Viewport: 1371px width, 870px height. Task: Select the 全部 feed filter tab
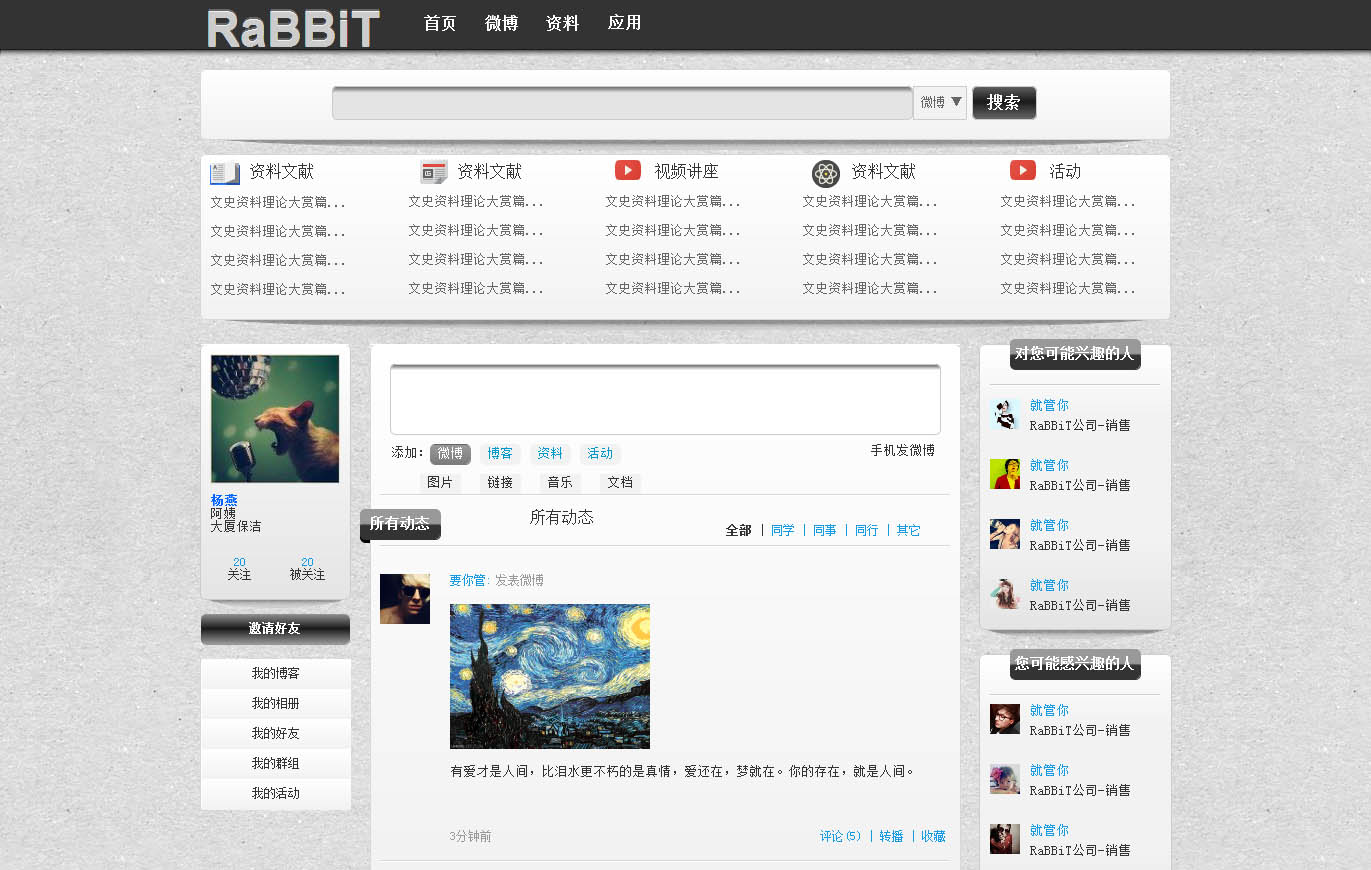[738, 531]
